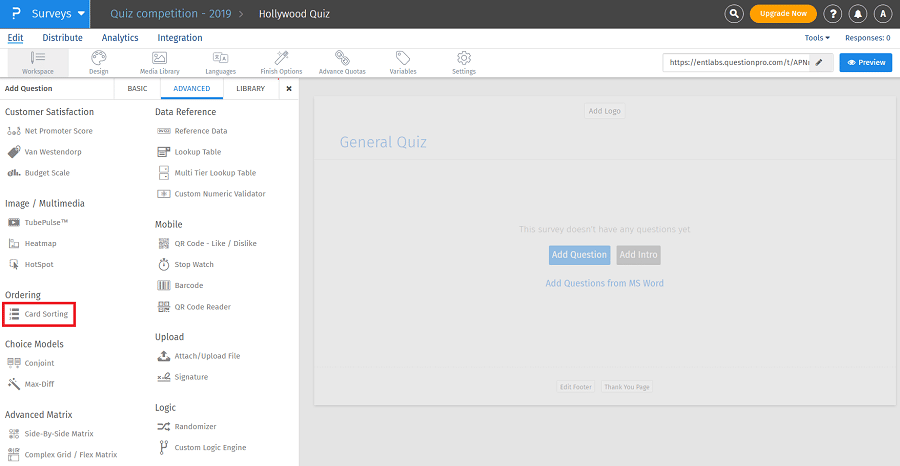Open Finish Options wand icon

pos(281,63)
